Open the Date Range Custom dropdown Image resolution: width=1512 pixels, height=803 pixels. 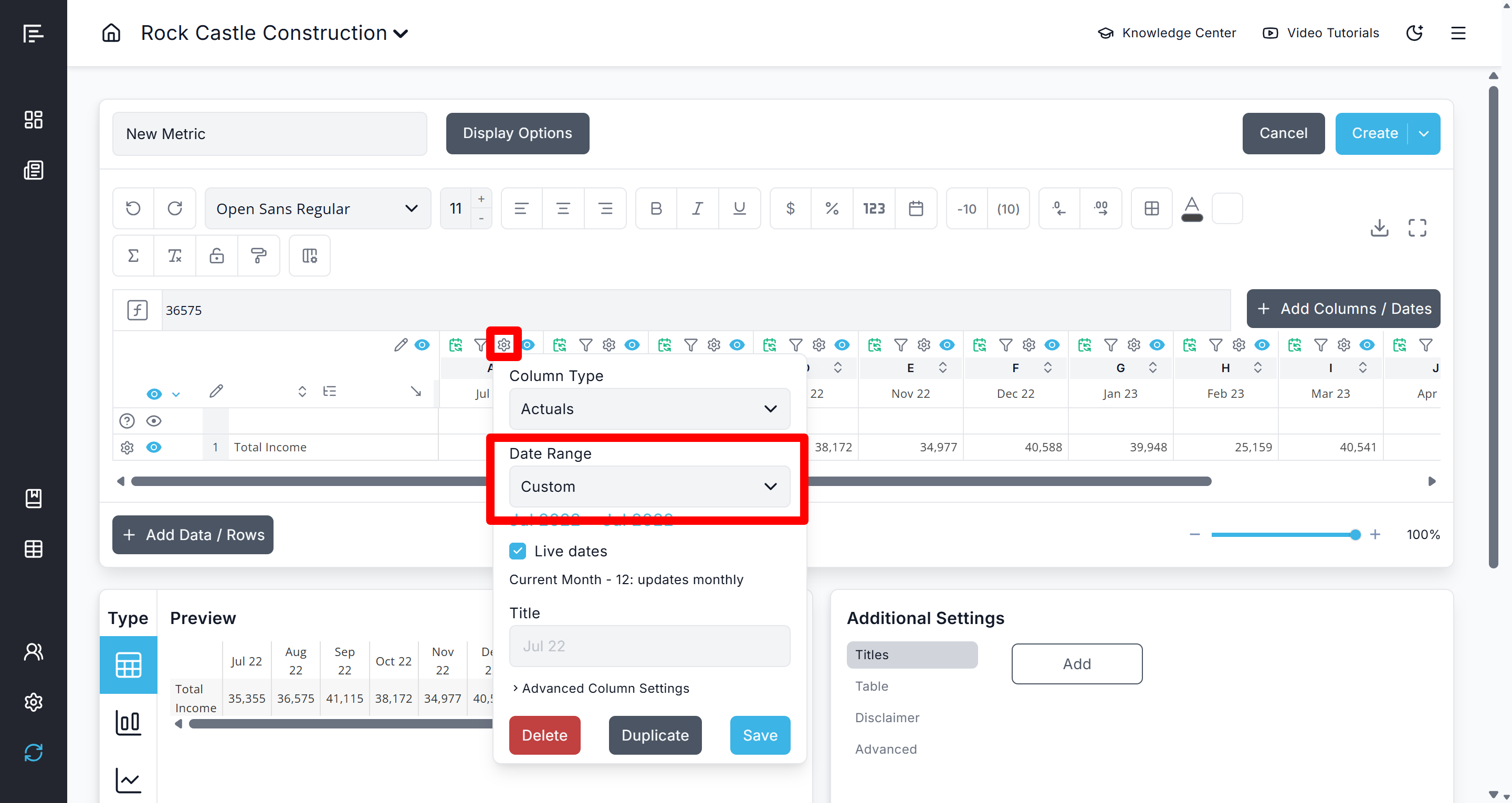click(x=649, y=486)
